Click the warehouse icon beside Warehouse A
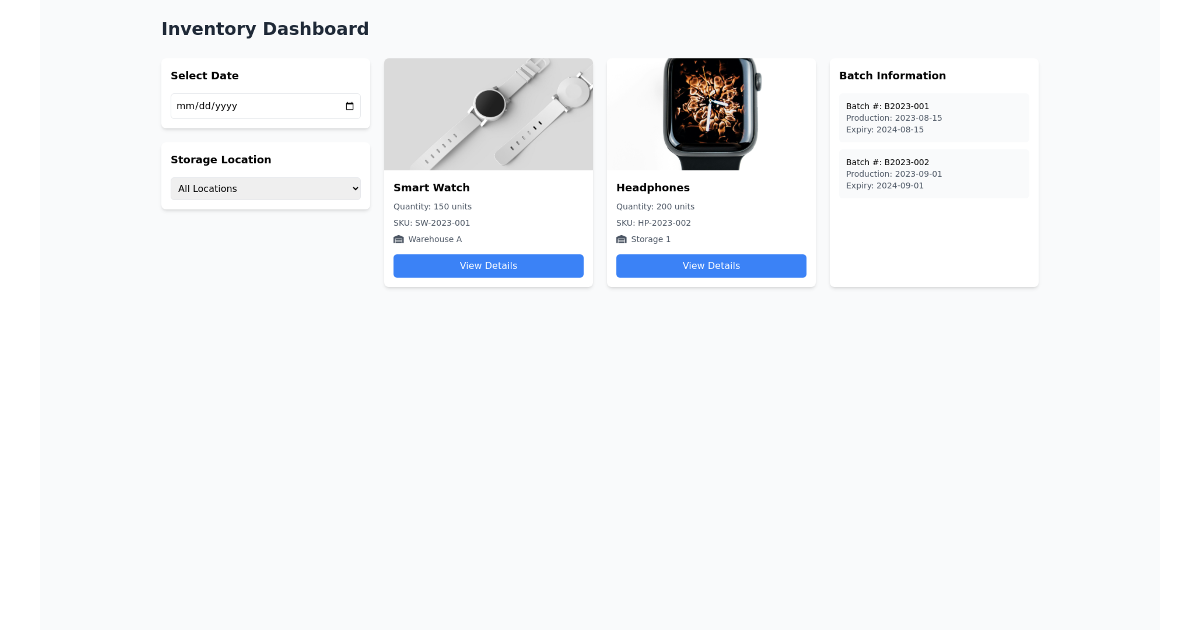This screenshot has width=1200, height=630. (x=400, y=239)
